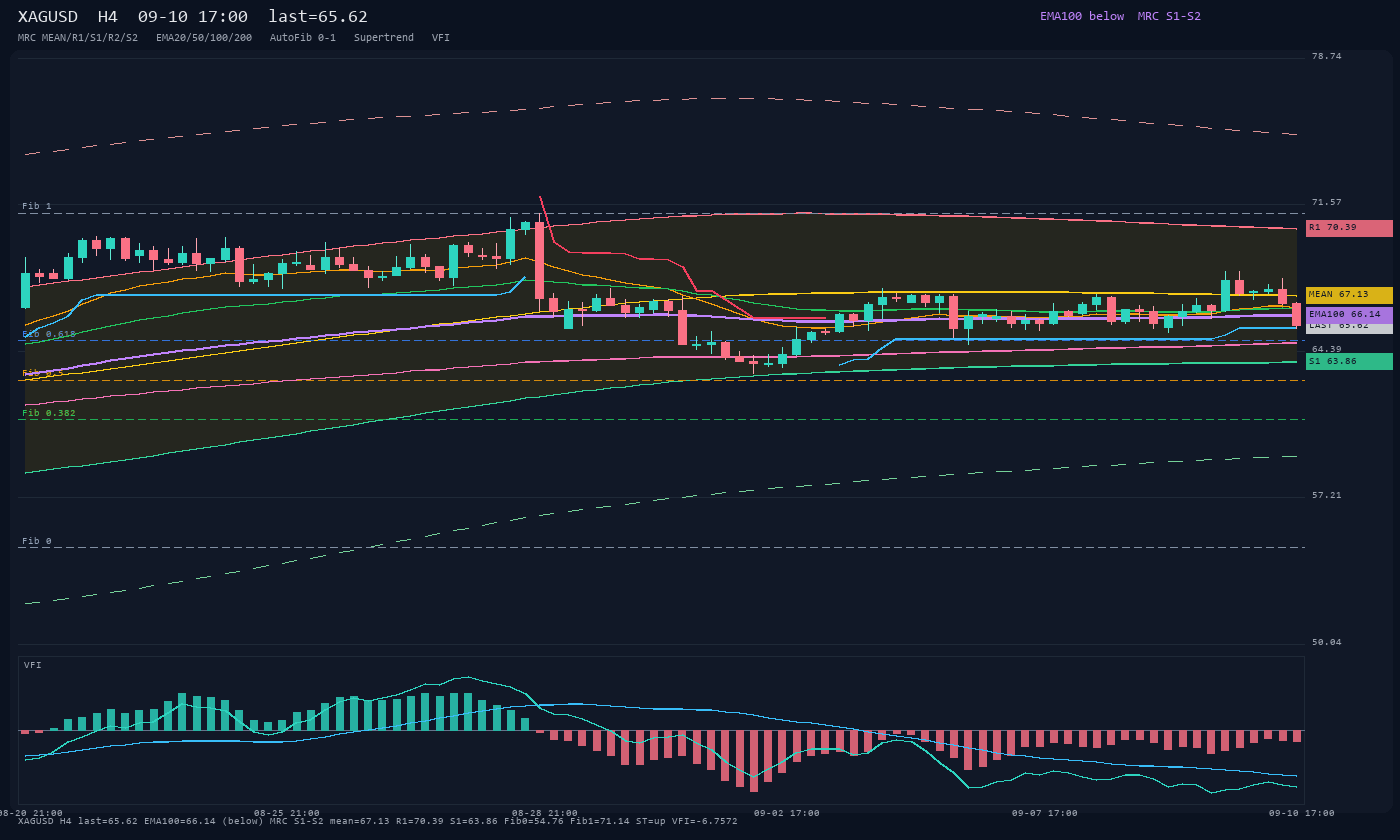Click the EMA20/50/100/200 legend label

click(x=204, y=38)
